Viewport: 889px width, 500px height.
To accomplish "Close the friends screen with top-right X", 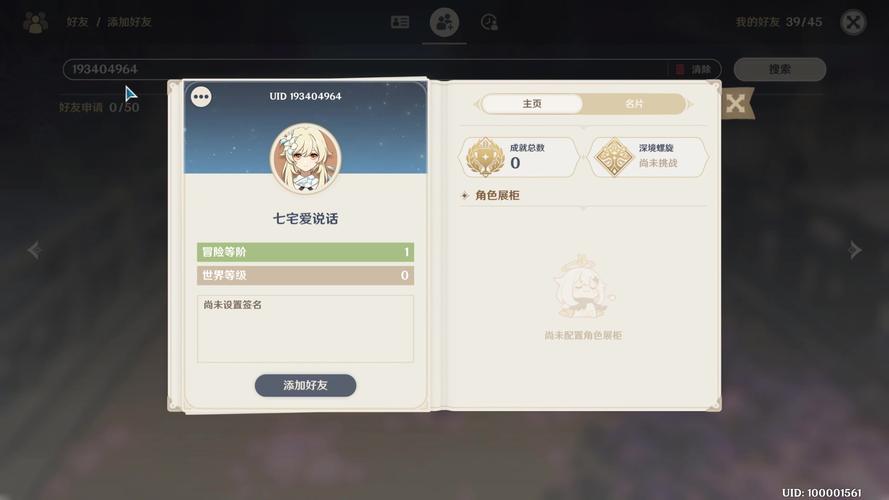I will [853, 22].
